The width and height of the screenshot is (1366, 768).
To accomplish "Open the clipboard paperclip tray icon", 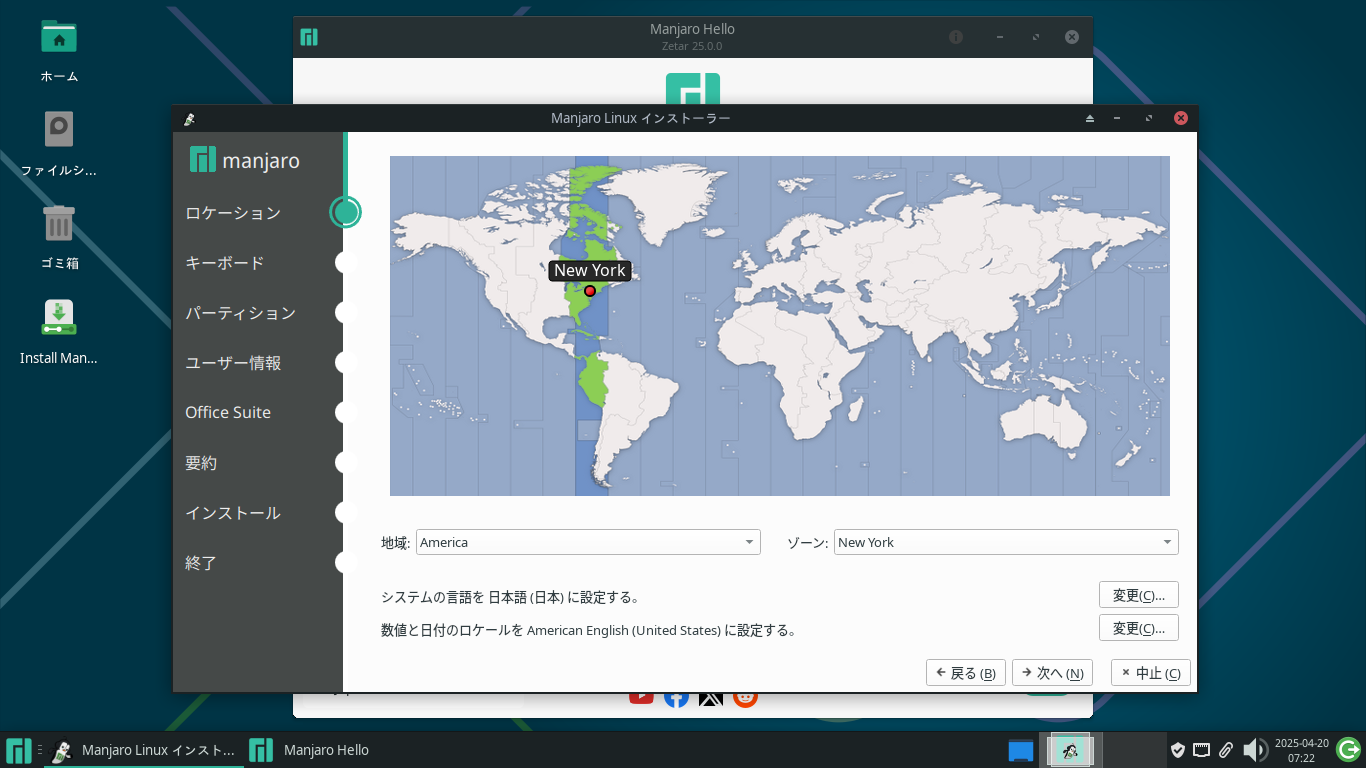I will click(1226, 750).
